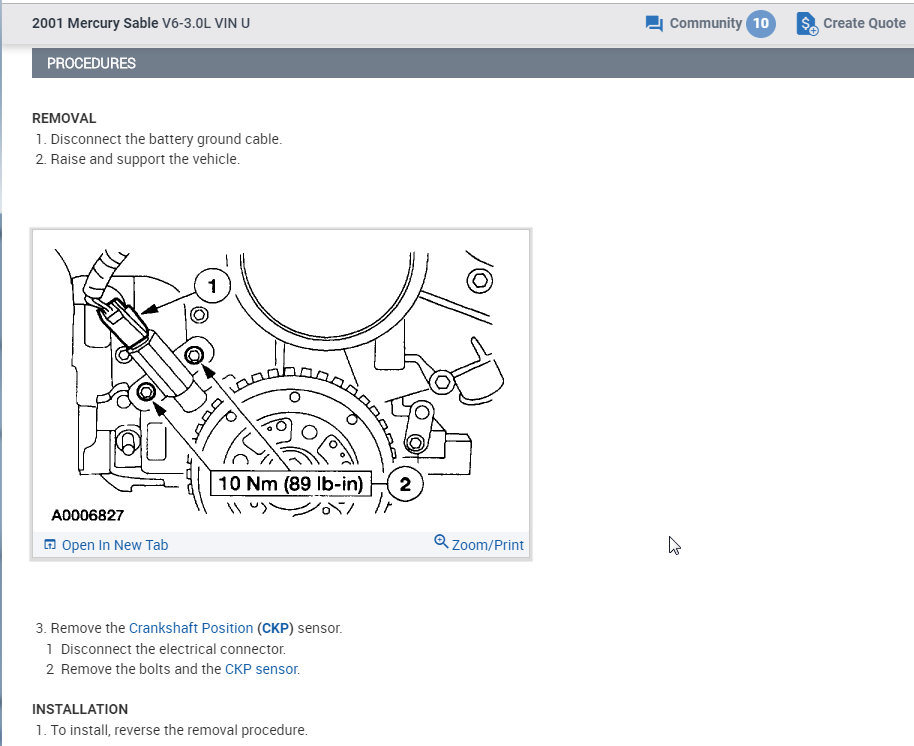Image resolution: width=914 pixels, height=746 pixels.
Task: Click the 2001 Mercury Sable vehicle title
Action: coord(95,23)
